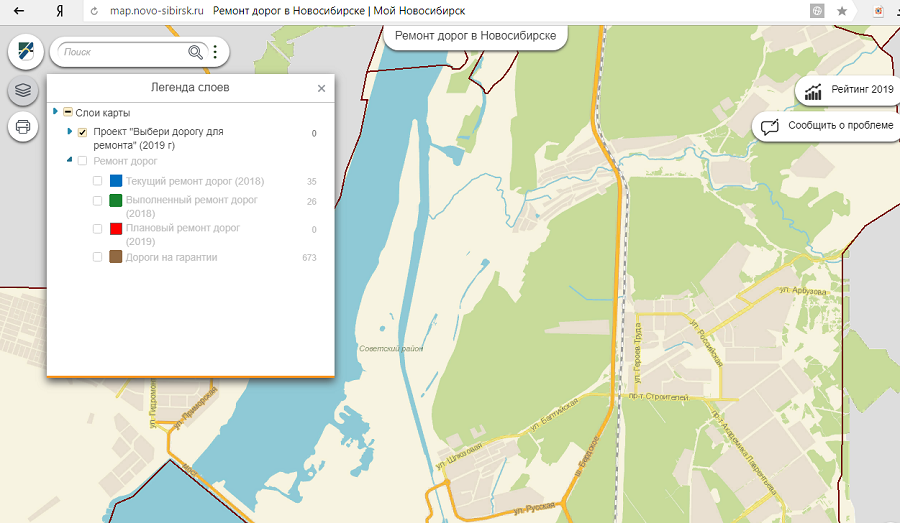Image resolution: width=900 pixels, height=523 pixels.
Task: Collapse the Слои карты tree node
Action: (54, 112)
